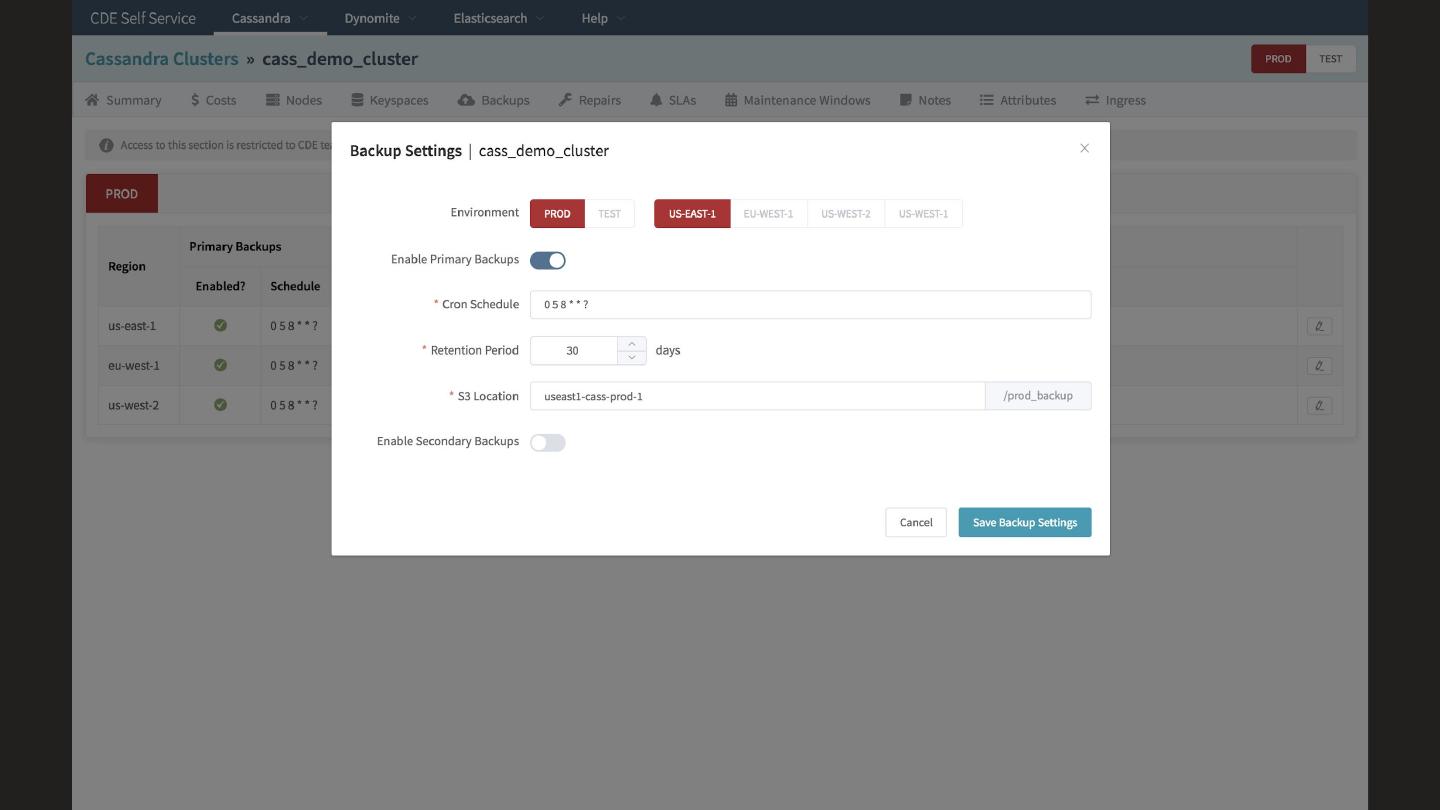
Task: Choose US-WEST-1 region in dialog
Action: 923,213
